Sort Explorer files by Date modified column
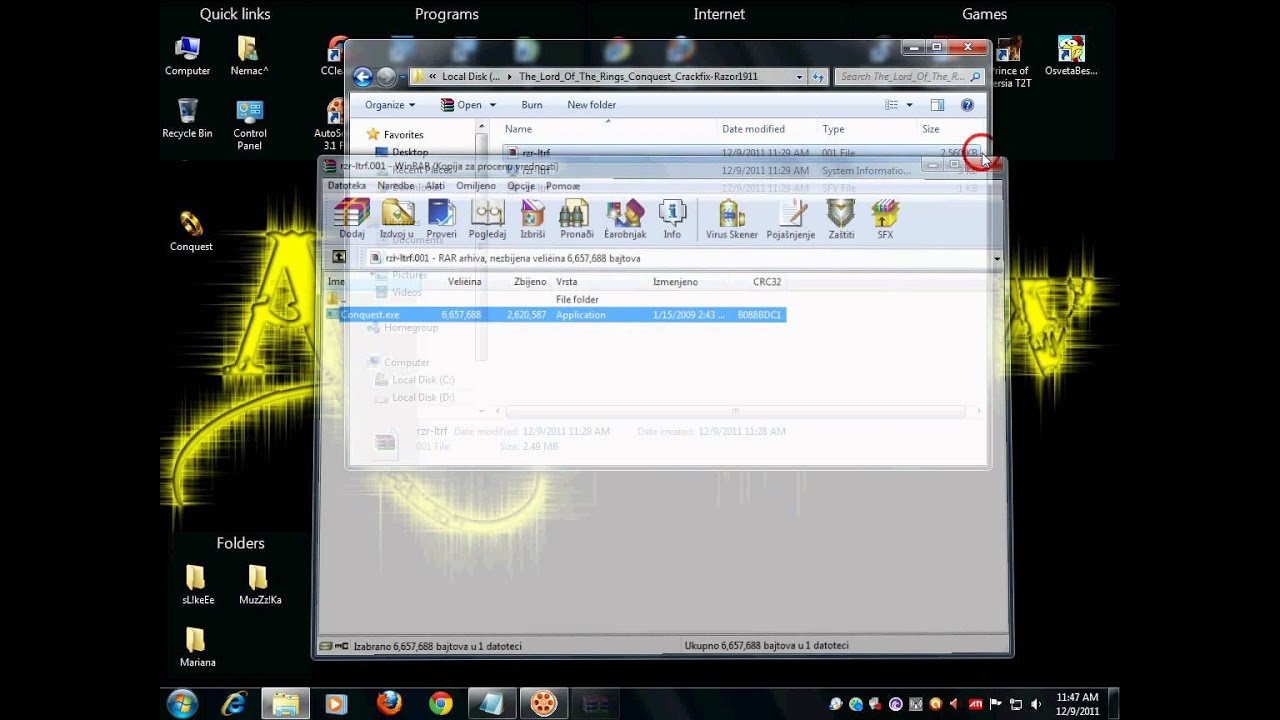The height and width of the screenshot is (720, 1280). click(x=753, y=129)
